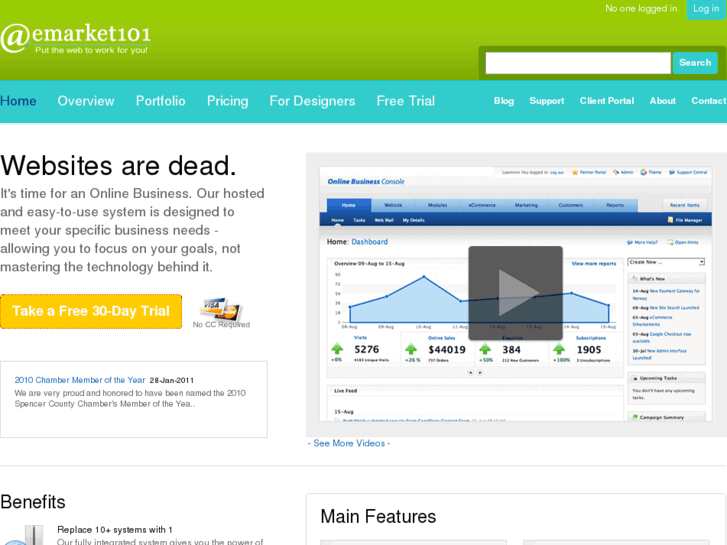Open the Contact link
The height and width of the screenshot is (545, 727).
pyautogui.click(x=708, y=101)
